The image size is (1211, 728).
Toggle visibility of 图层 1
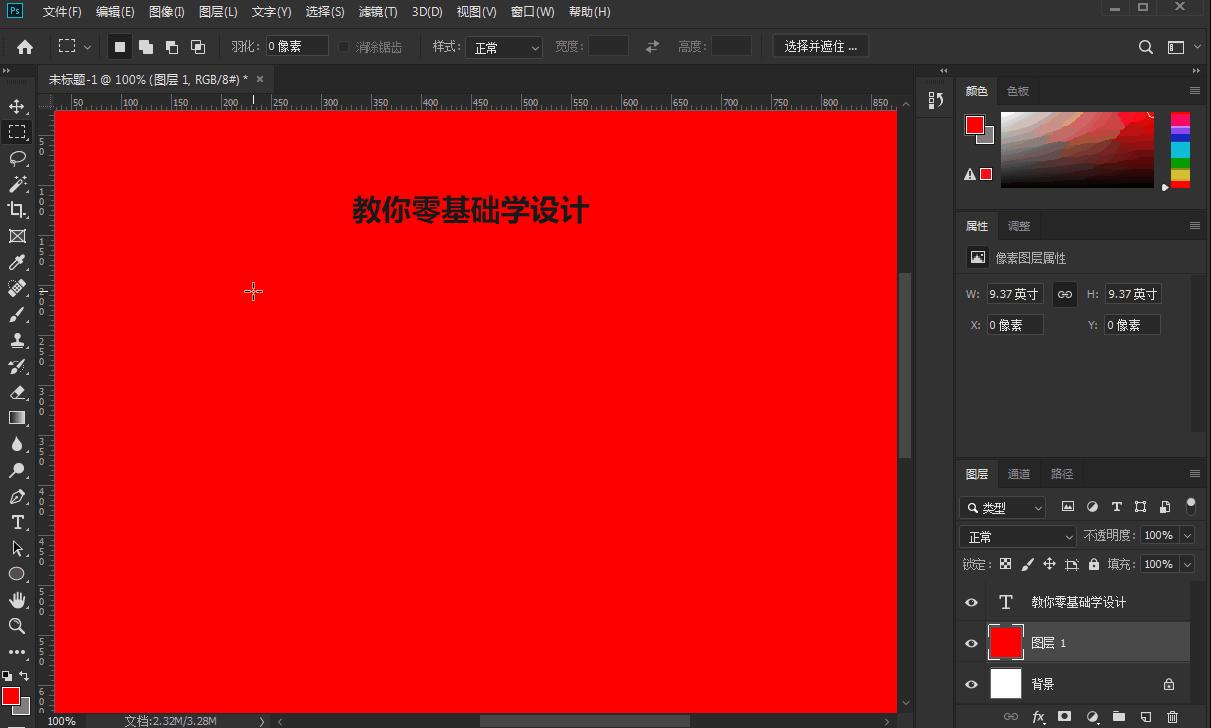pyautogui.click(x=971, y=643)
